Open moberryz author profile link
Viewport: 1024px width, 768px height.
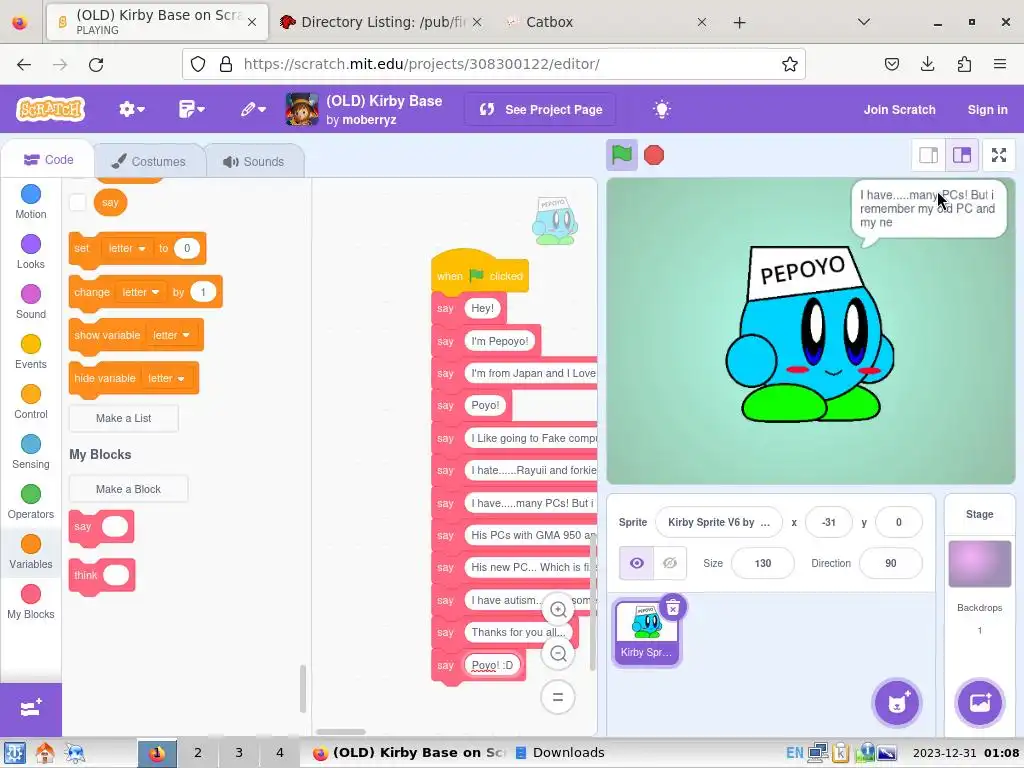(x=369, y=120)
